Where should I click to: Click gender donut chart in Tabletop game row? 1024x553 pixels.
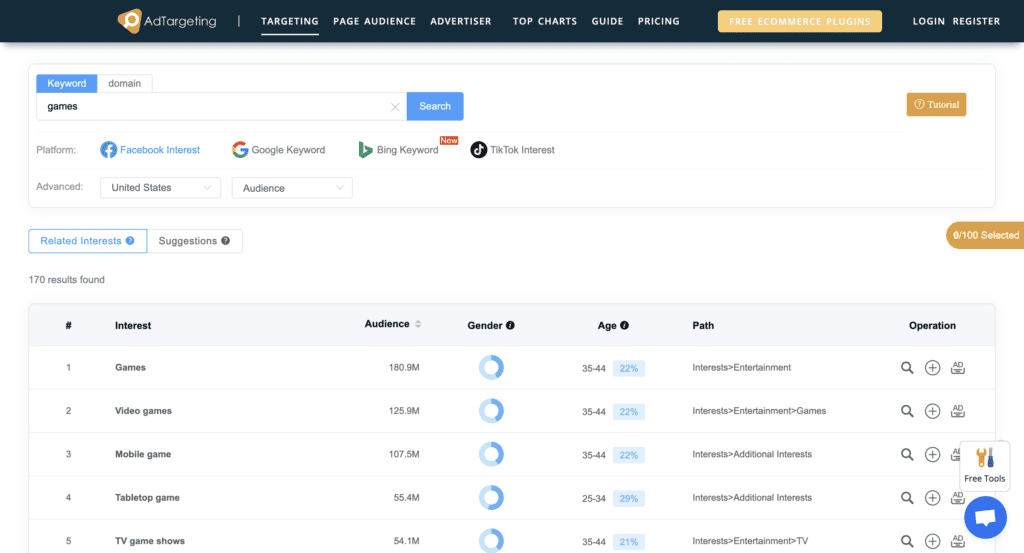click(491, 498)
